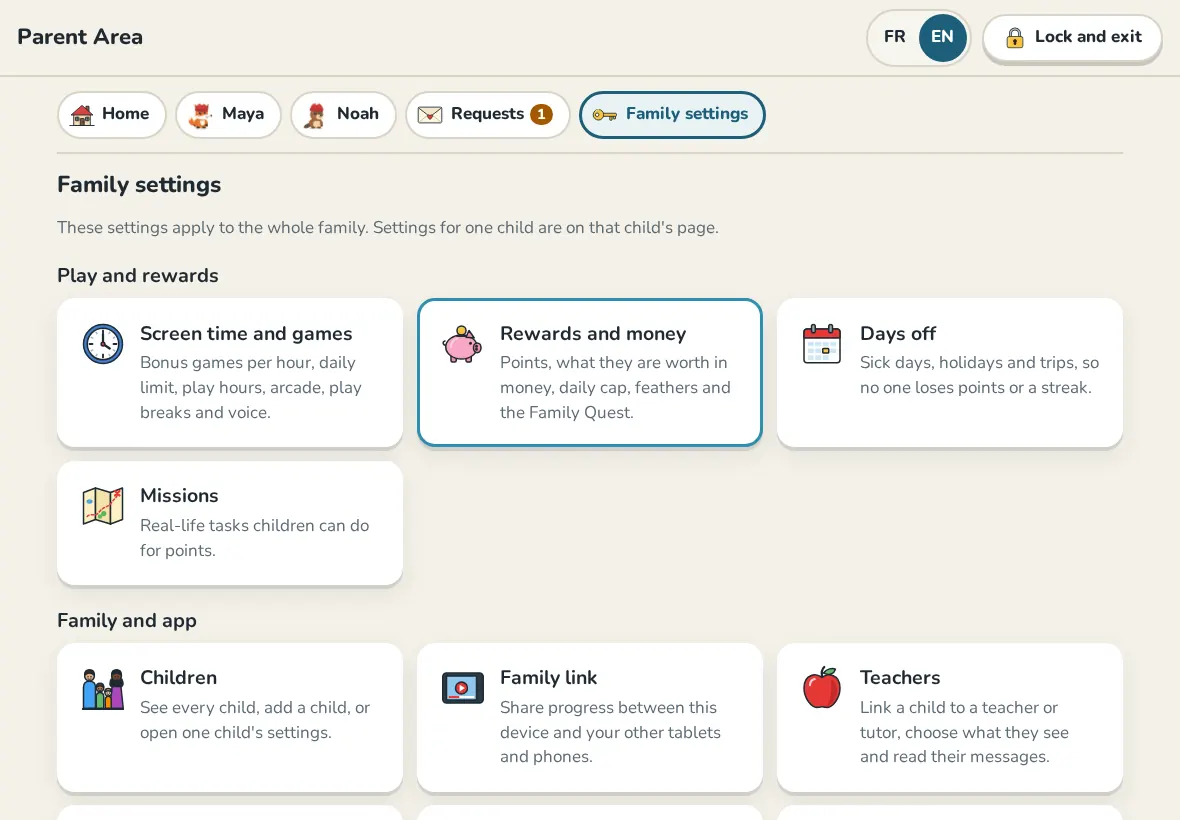1180x820 pixels.
Task: Click the description 'Real-life tasks children can do for points.'
Action: (x=254, y=538)
